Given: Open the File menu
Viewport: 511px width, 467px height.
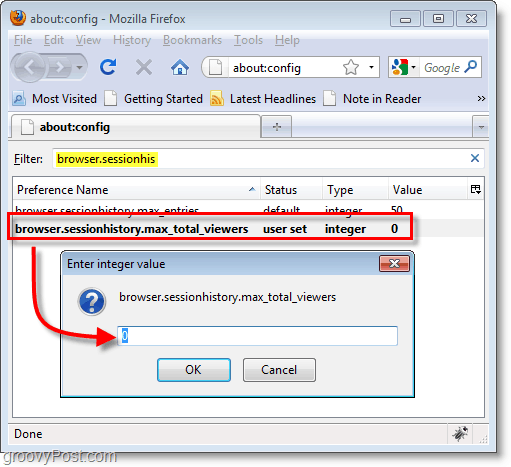Looking at the screenshot, I should pyautogui.click(x=23, y=40).
